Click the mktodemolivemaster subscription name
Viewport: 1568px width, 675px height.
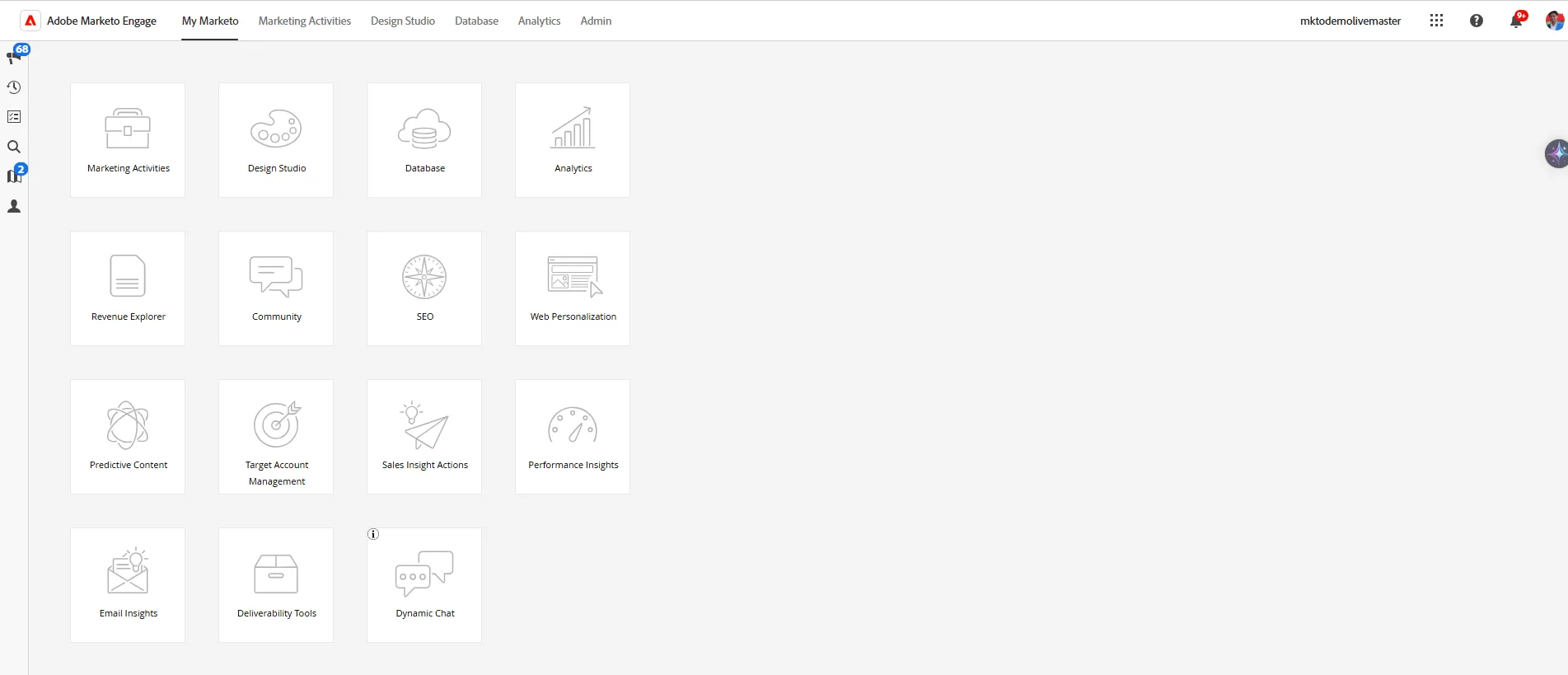[1350, 21]
